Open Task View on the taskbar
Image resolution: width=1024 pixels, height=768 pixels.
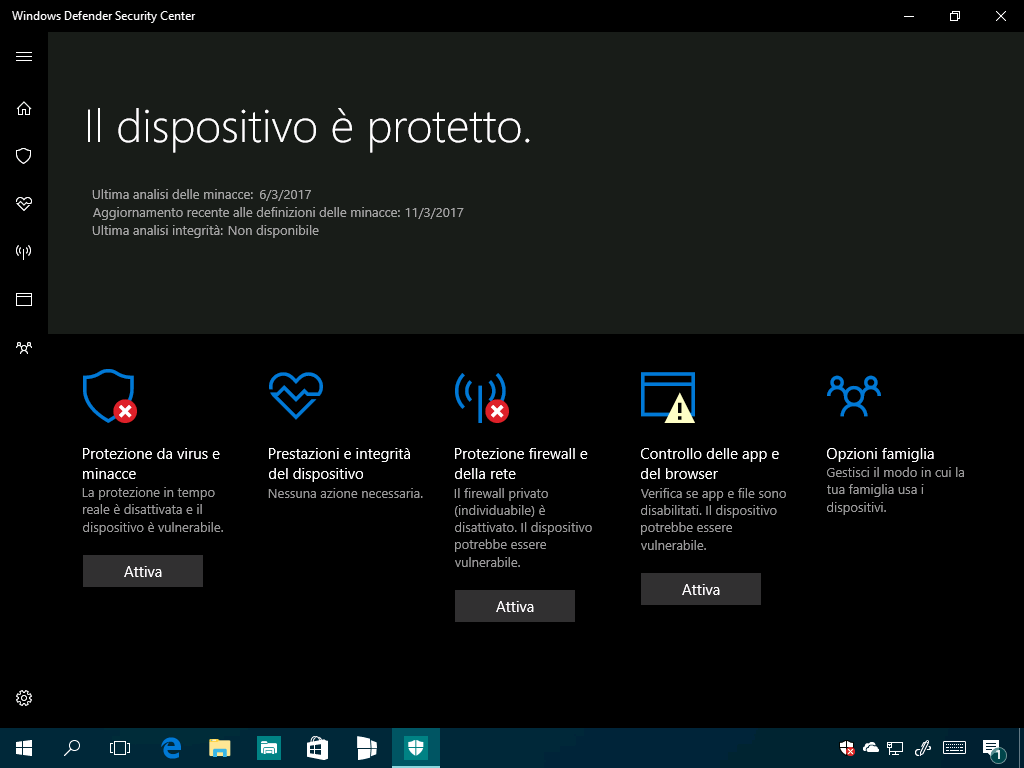tap(120, 748)
